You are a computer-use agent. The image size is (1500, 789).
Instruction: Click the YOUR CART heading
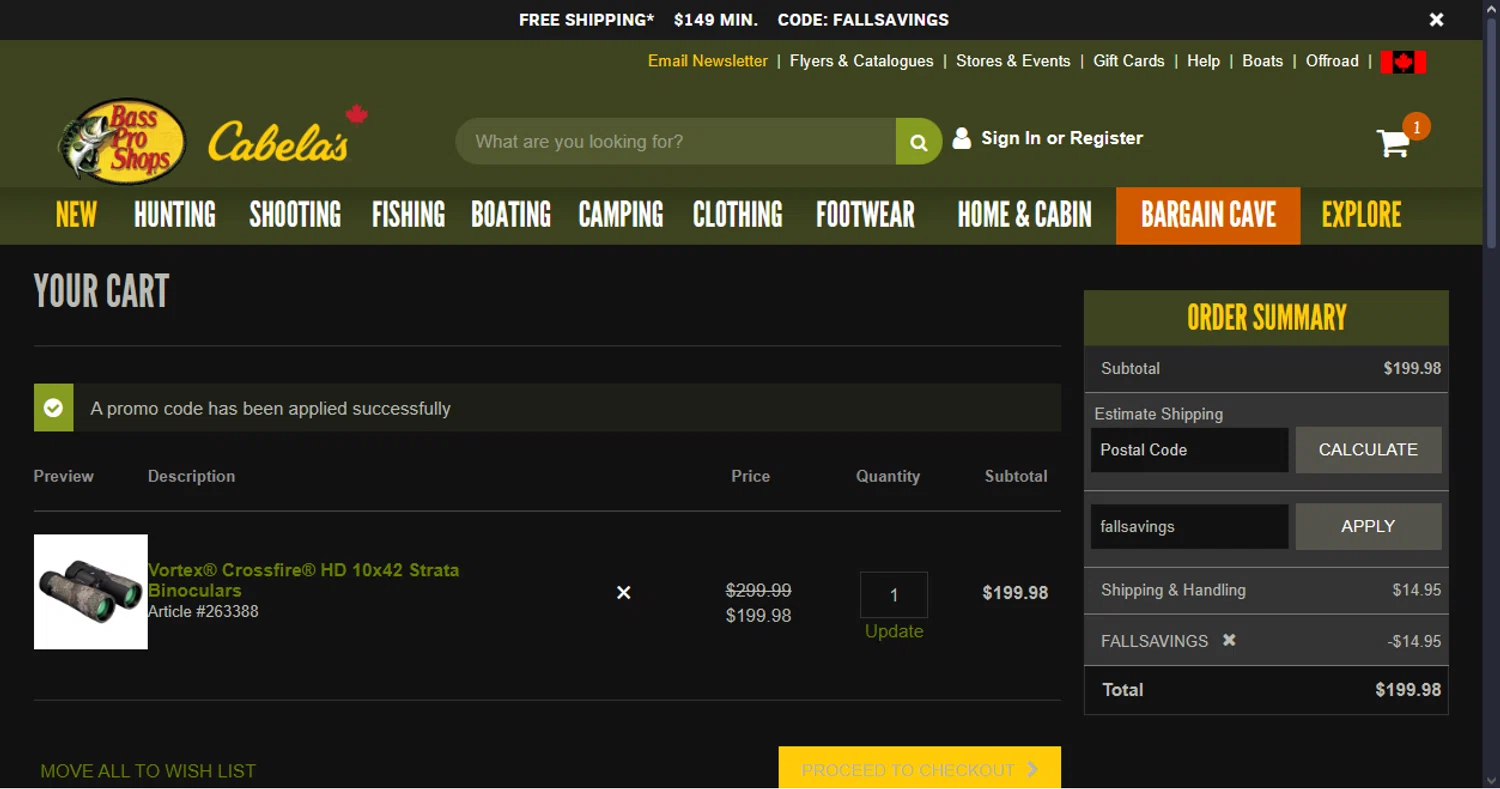(x=101, y=291)
